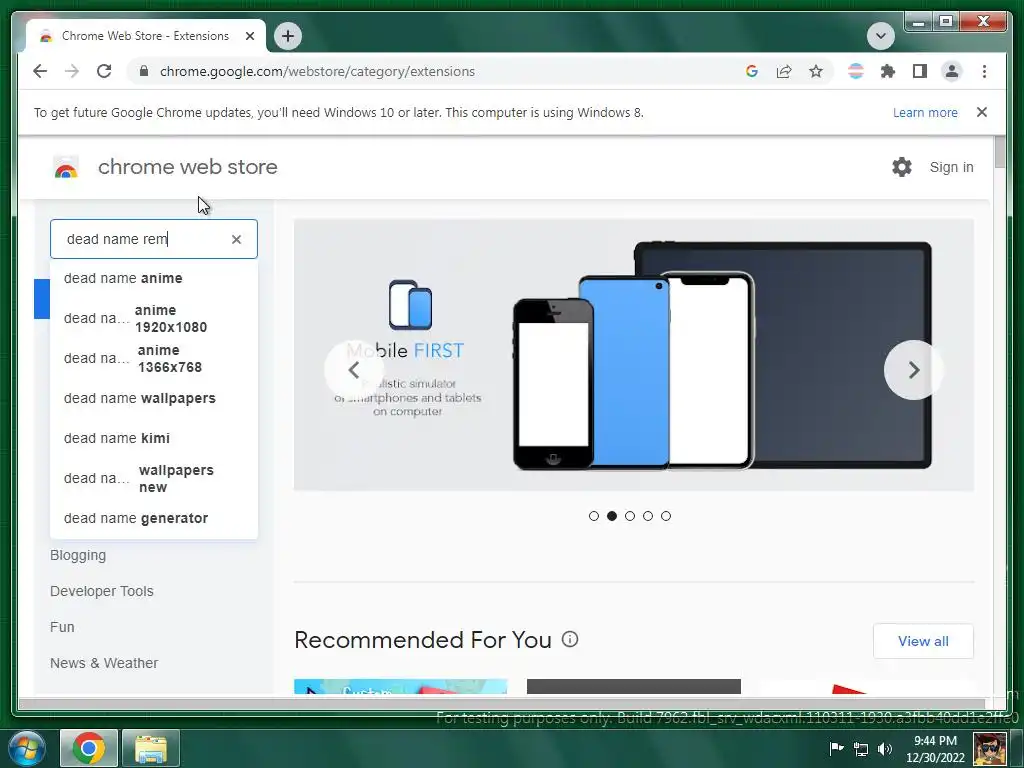Bookmark this tab with star icon
Image resolution: width=1024 pixels, height=768 pixels.
click(x=816, y=71)
